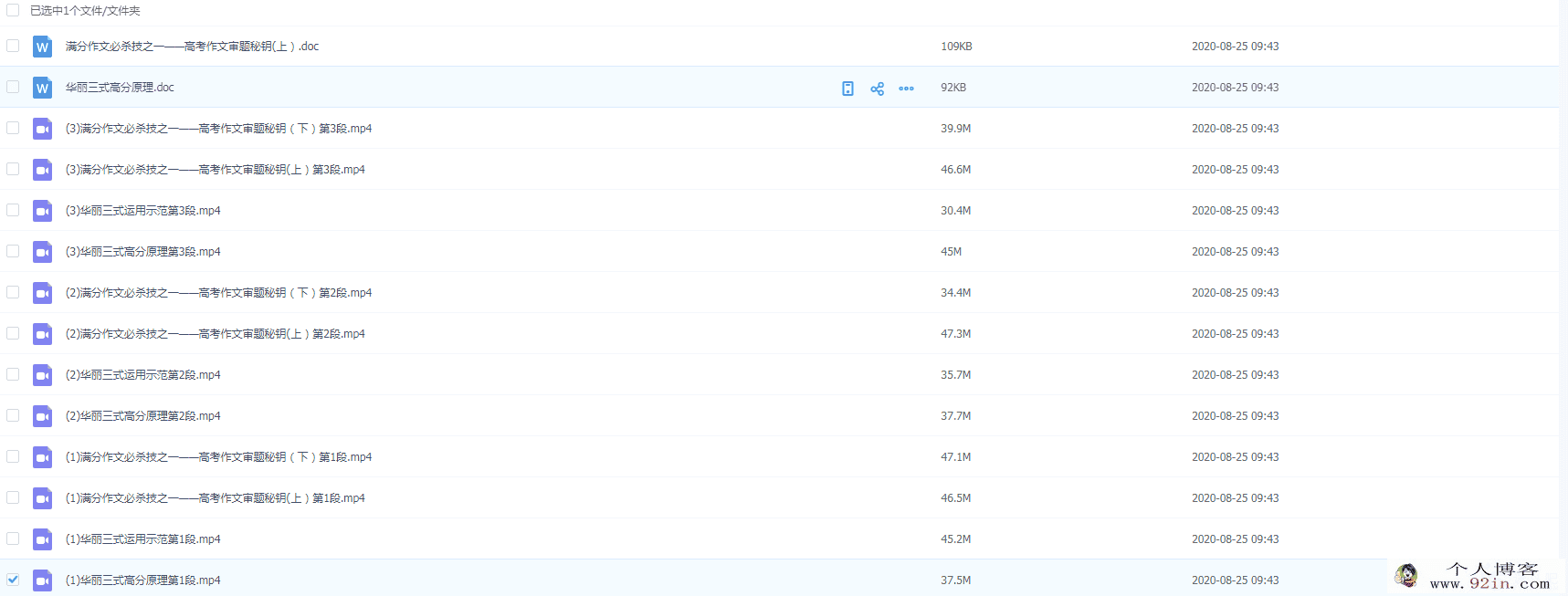Click video icon of (1)华丽三式运用示范第1段.mp4
Image resolution: width=1568 pixels, height=596 pixels.
tap(42, 539)
